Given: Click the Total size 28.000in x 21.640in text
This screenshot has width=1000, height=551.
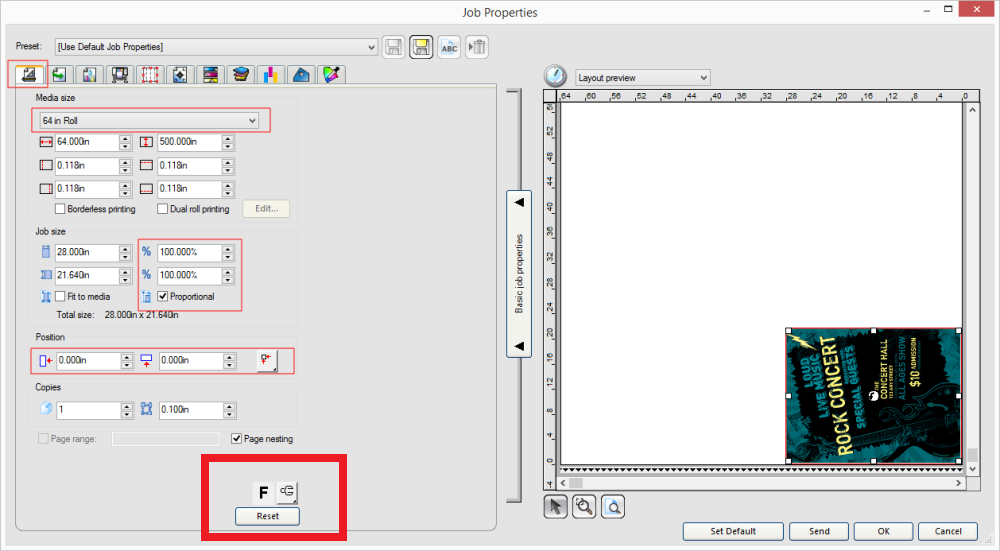Looking at the screenshot, I should [117, 314].
